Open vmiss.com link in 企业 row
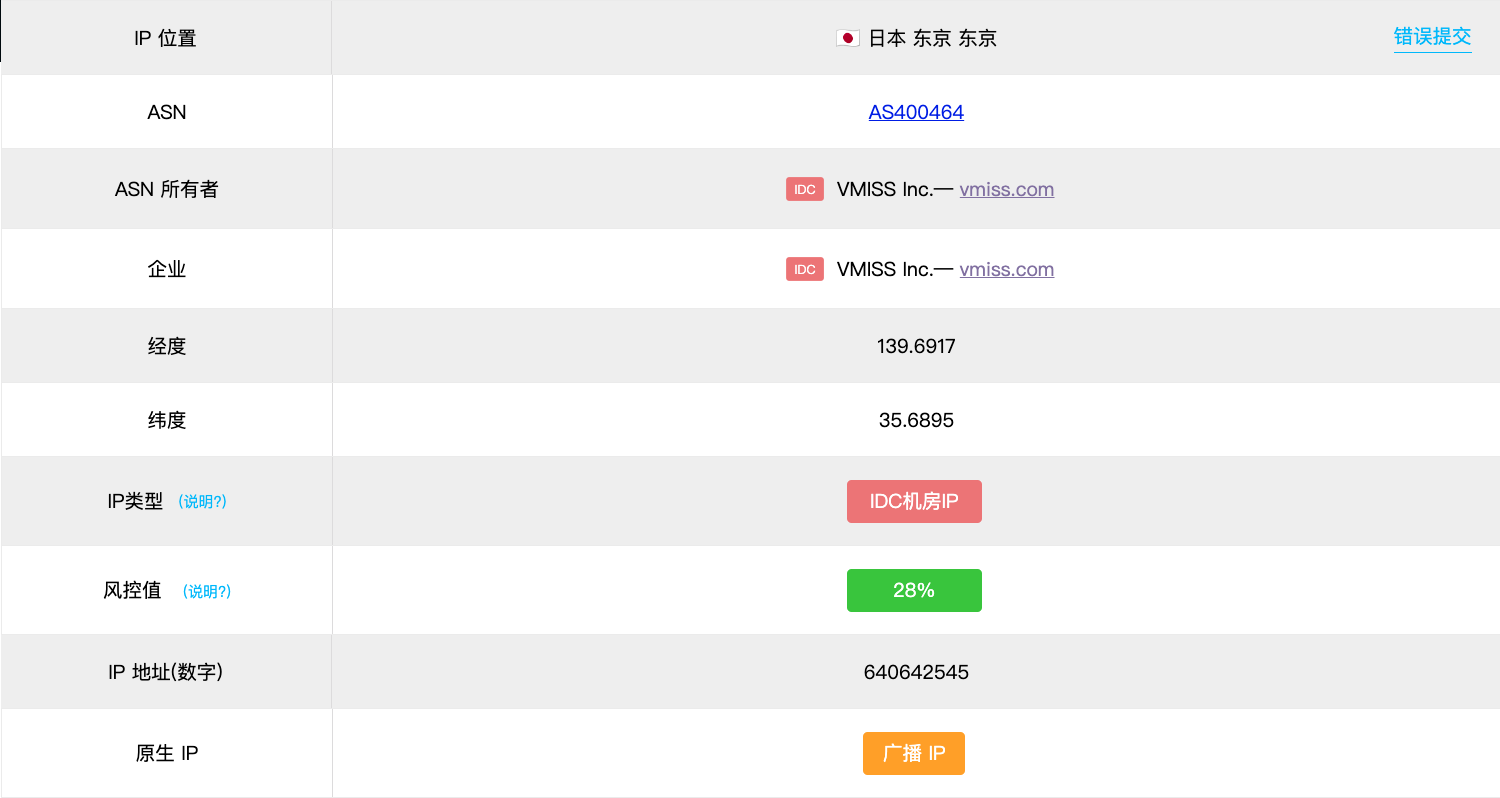This screenshot has height=798, width=1500. coord(1006,269)
